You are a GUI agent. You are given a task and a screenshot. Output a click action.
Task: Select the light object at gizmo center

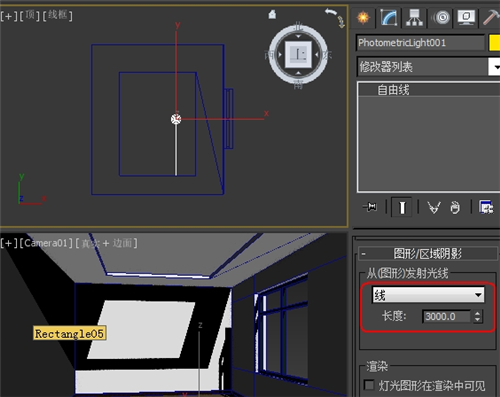click(x=176, y=119)
